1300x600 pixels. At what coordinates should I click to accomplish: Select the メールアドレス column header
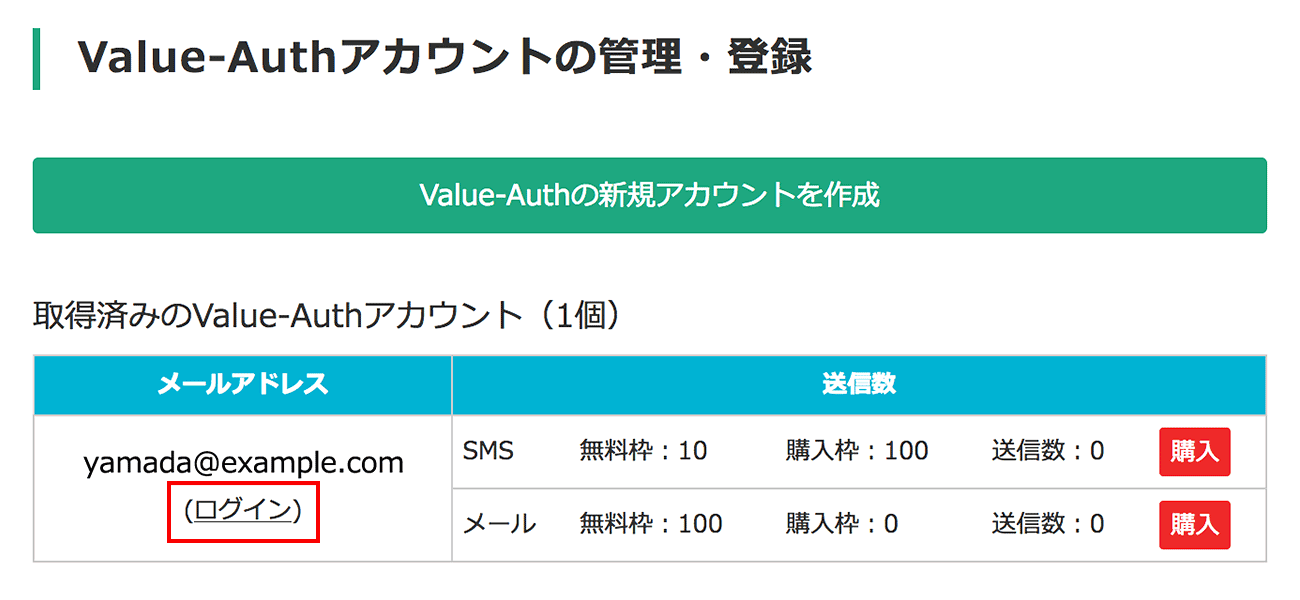(x=243, y=385)
